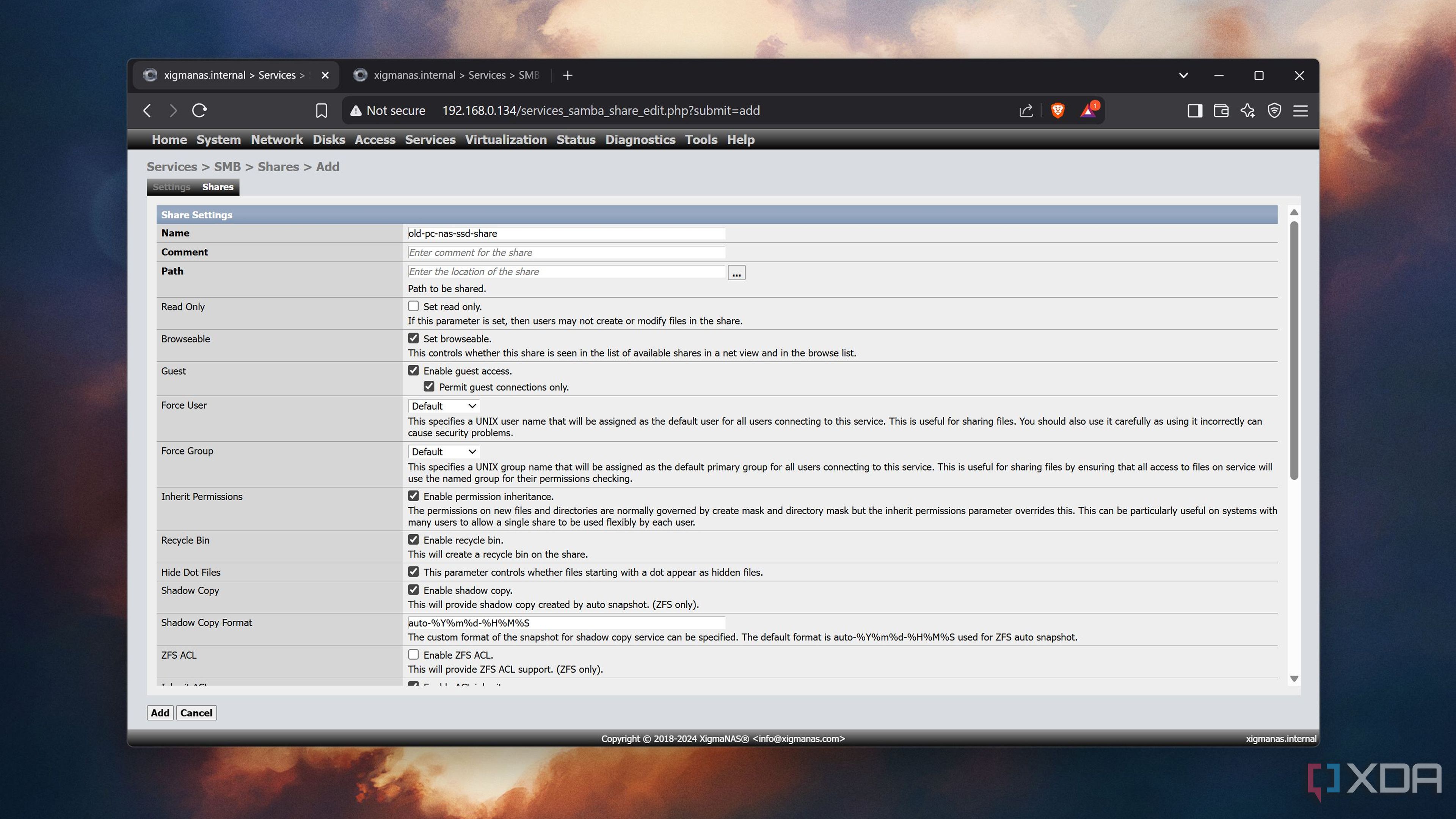1456x819 pixels.
Task: Open the Brave Rewards triangle icon
Action: (x=1088, y=110)
